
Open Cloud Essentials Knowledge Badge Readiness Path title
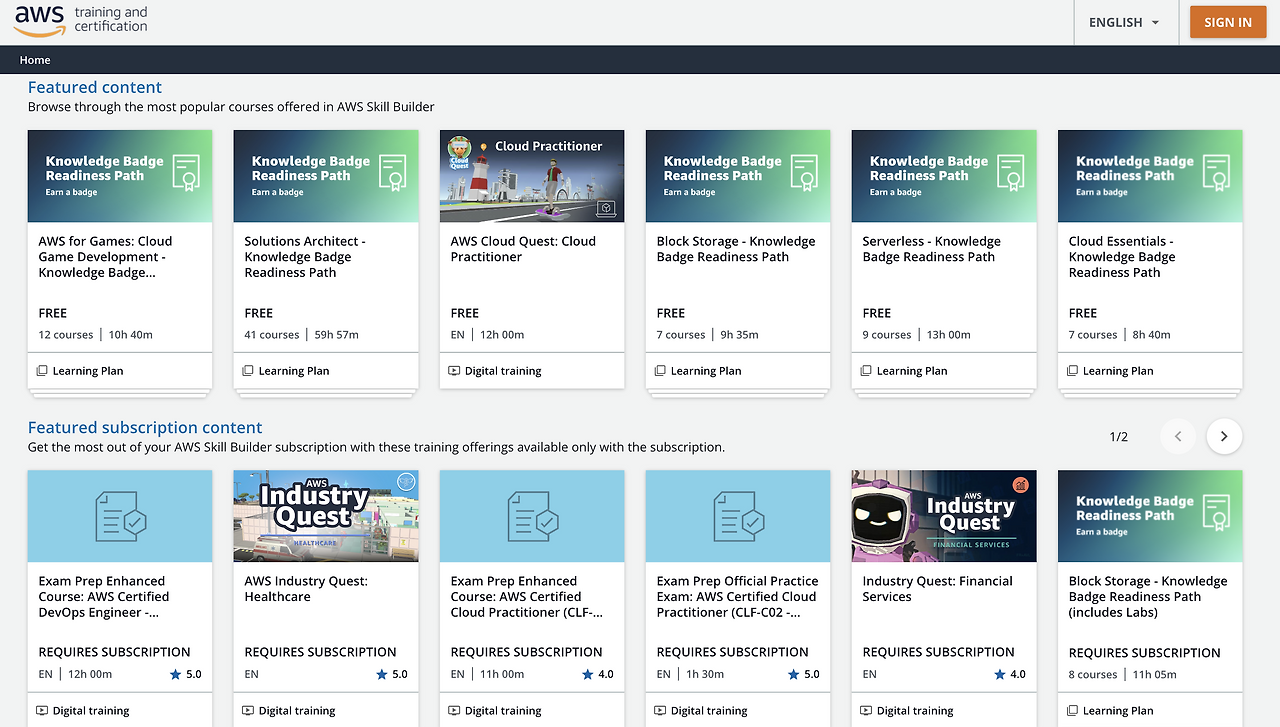tap(1121, 257)
